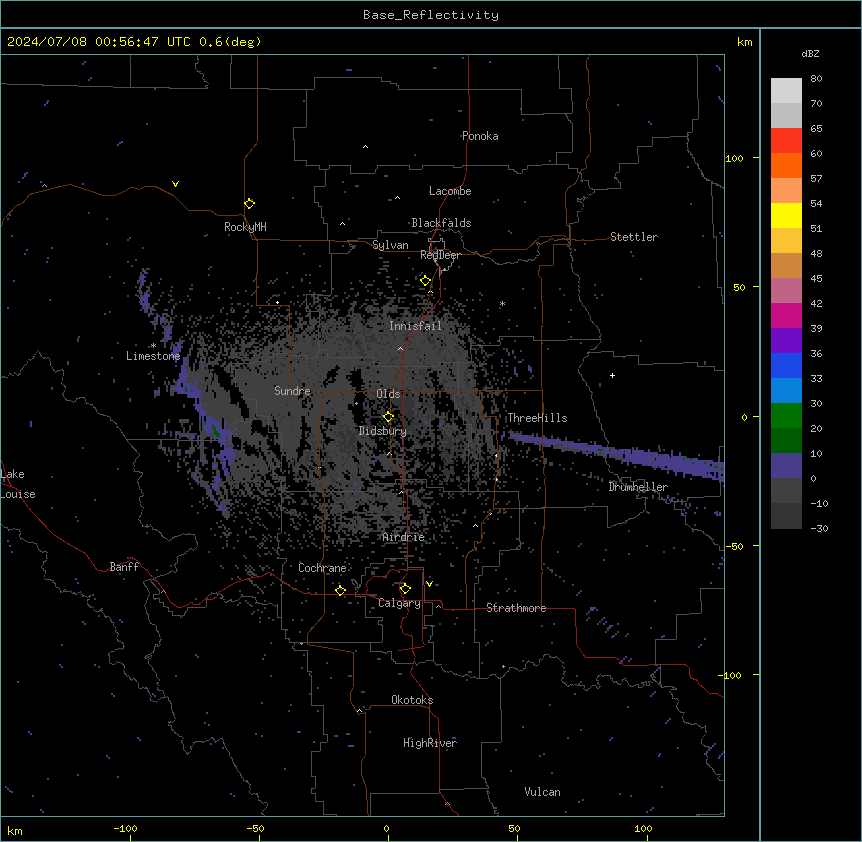
Task: Click the red 65 dBZ color swatch
Action: coord(786,141)
